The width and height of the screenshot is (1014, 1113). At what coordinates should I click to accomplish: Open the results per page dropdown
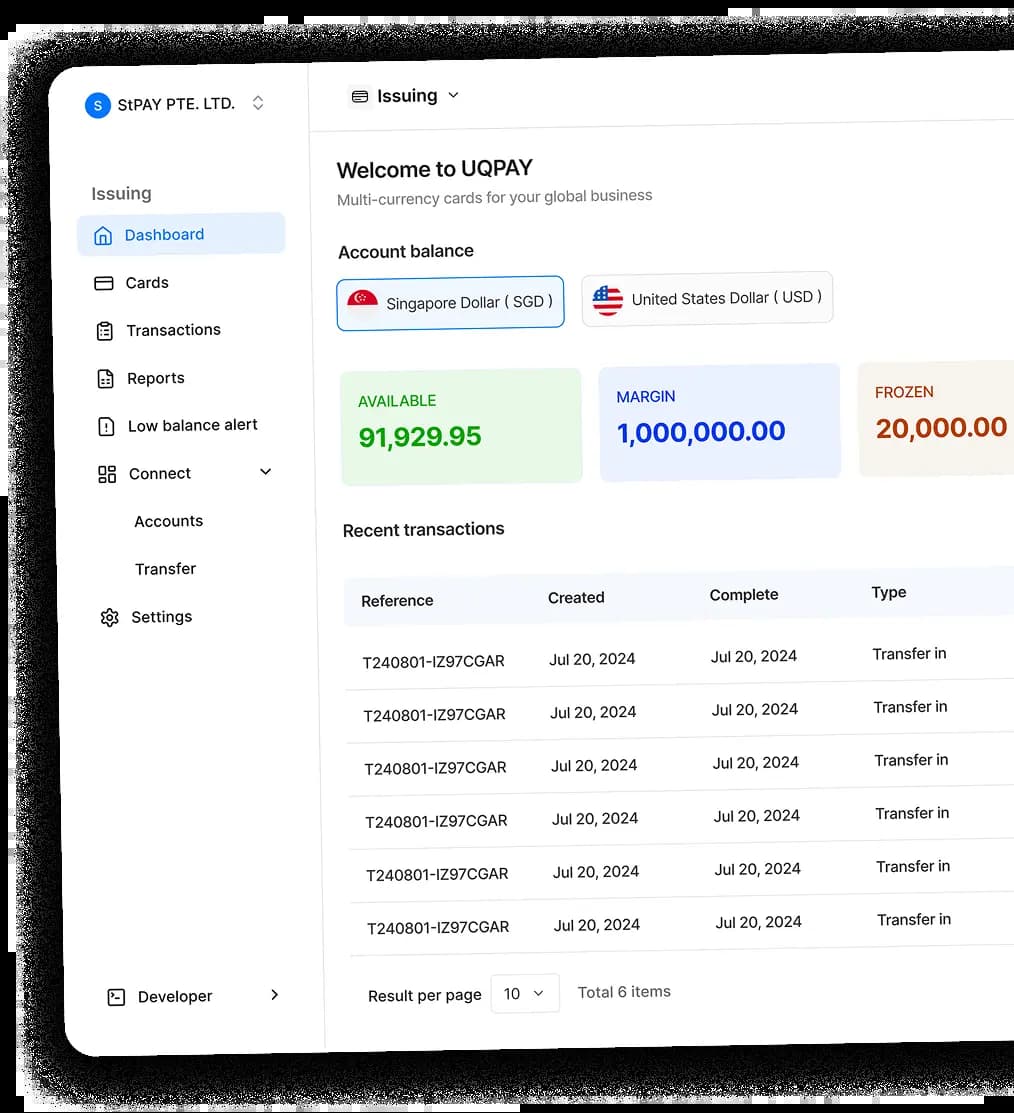[x=524, y=993]
